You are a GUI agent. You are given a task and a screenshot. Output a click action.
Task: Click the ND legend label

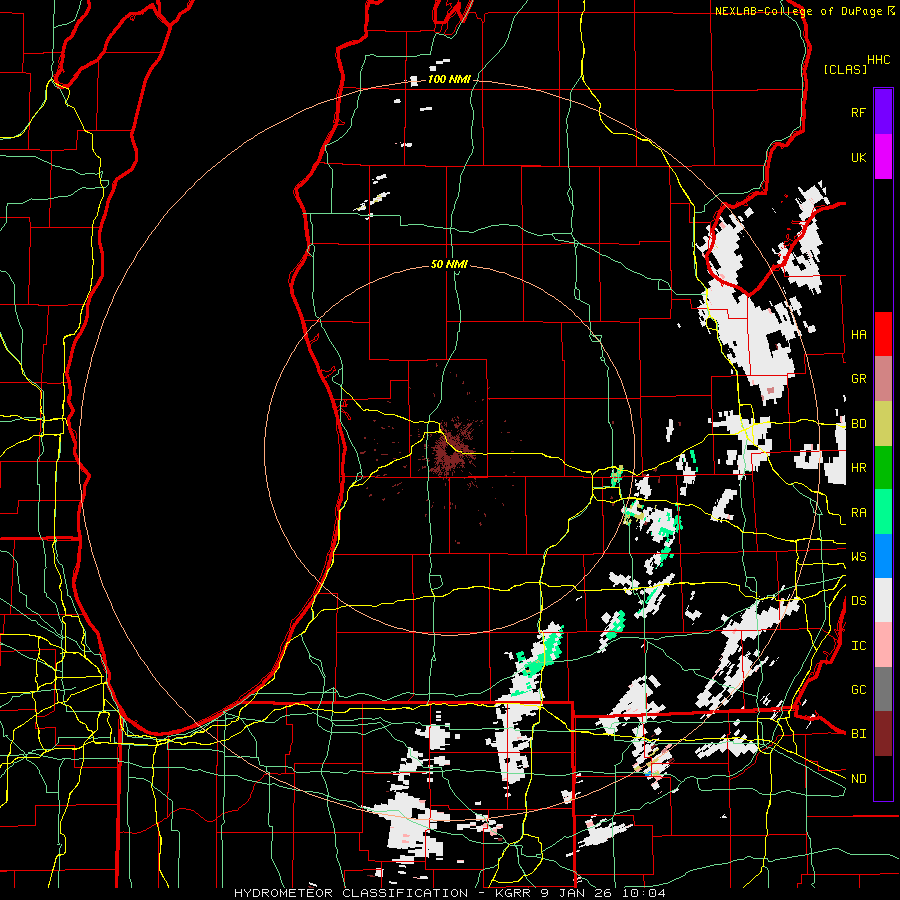859,779
